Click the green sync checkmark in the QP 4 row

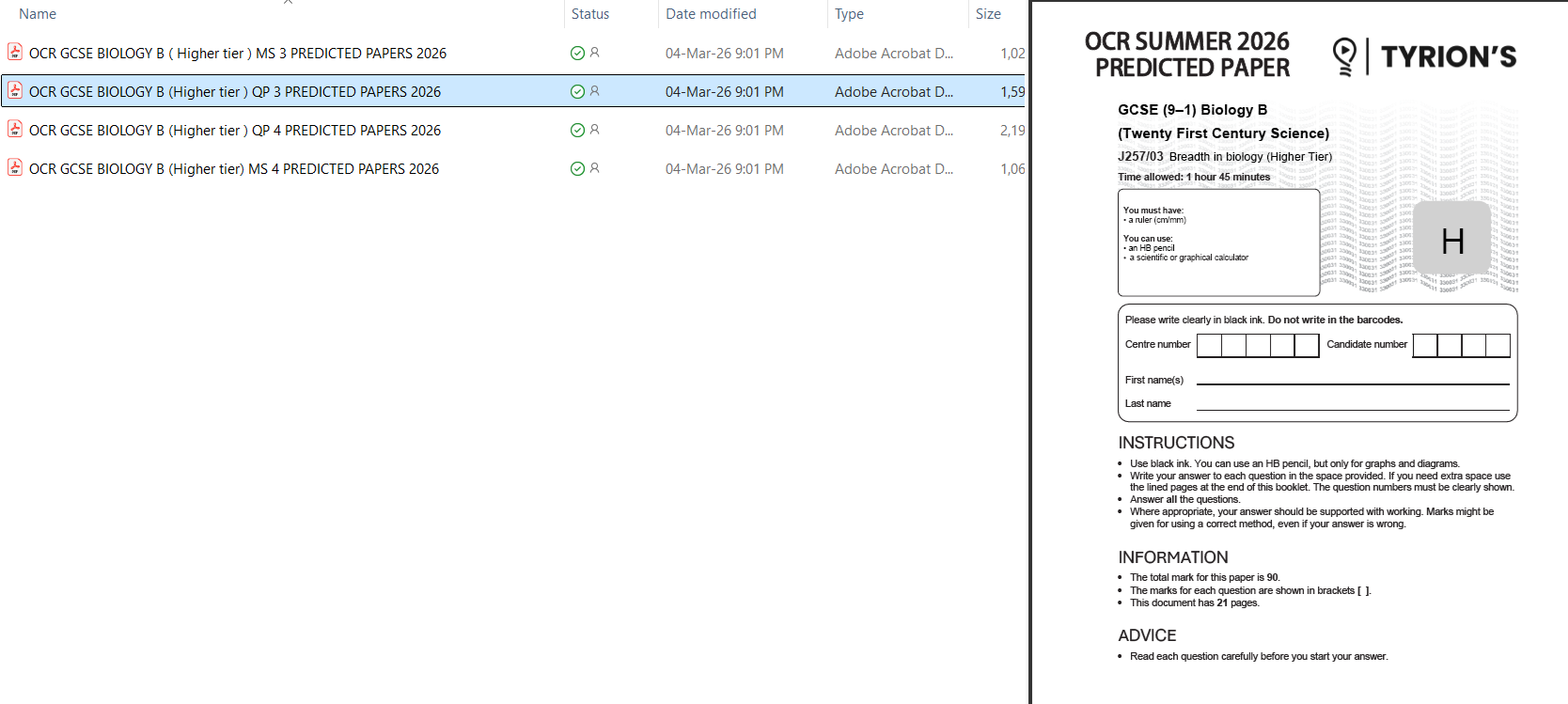[x=577, y=131]
